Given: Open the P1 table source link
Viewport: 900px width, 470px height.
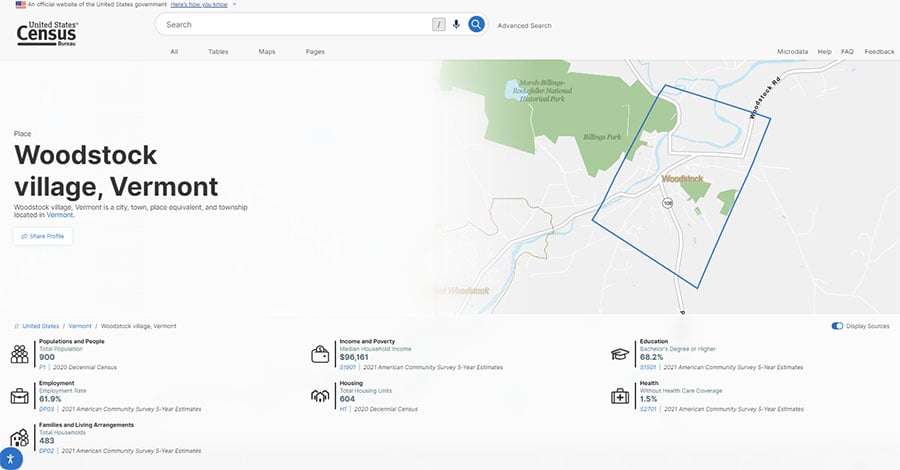Looking at the screenshot, I should coord(42,367).
